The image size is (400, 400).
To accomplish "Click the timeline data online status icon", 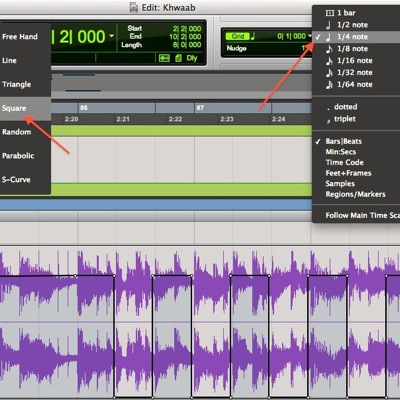I will (x=164, y=58).
